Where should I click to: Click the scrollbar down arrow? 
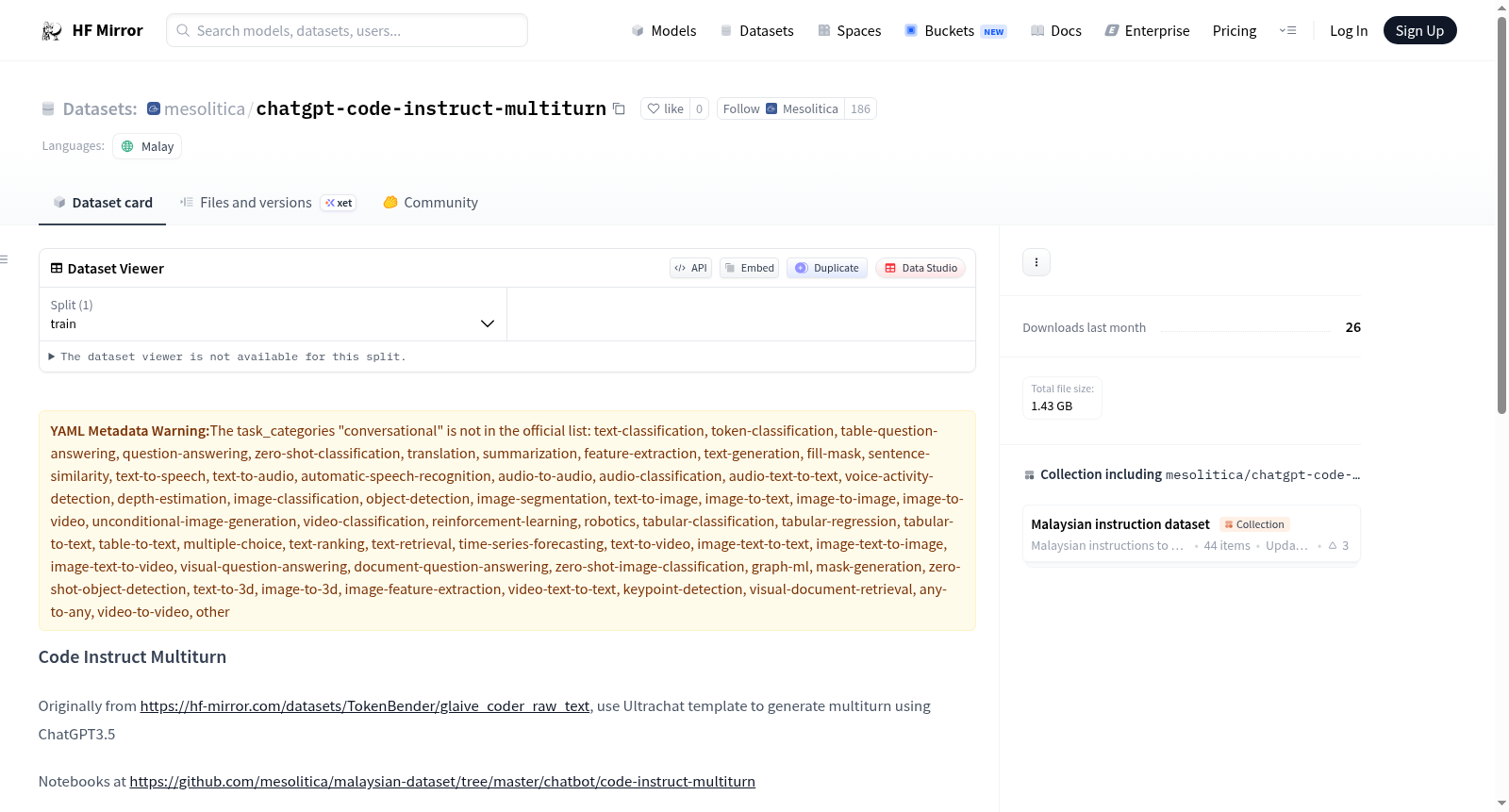click(1501, 804)
